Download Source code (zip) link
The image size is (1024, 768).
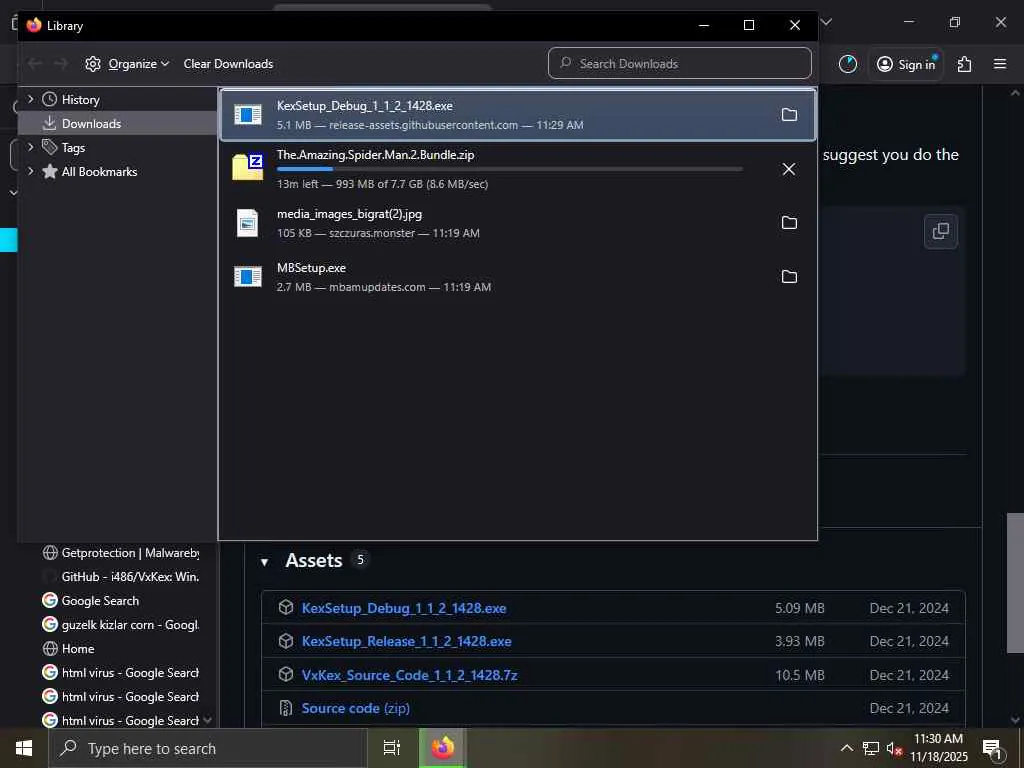(x=355, y=708)
